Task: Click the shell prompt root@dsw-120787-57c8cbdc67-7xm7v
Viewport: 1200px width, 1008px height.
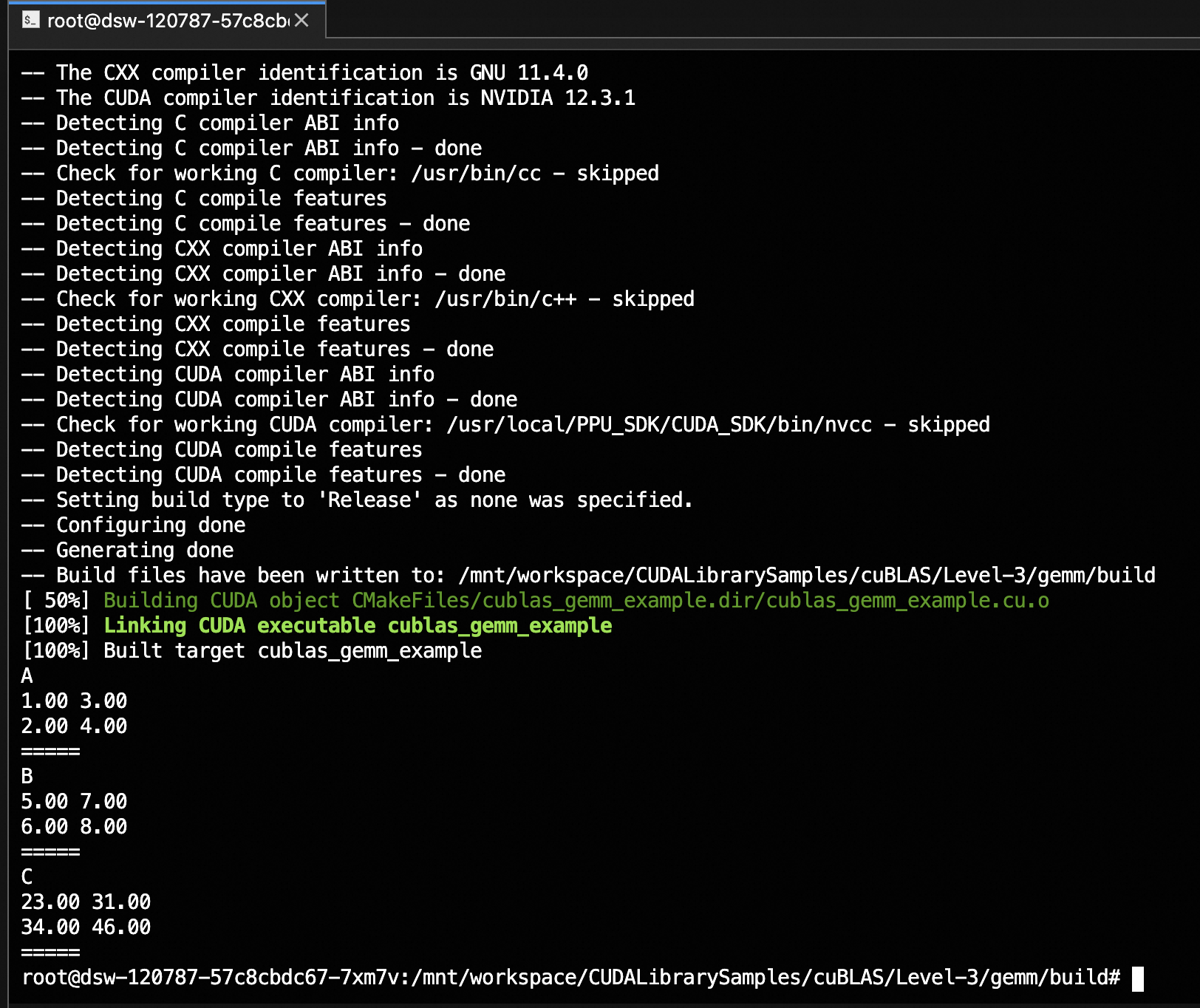Action: [x=211, y=977]
